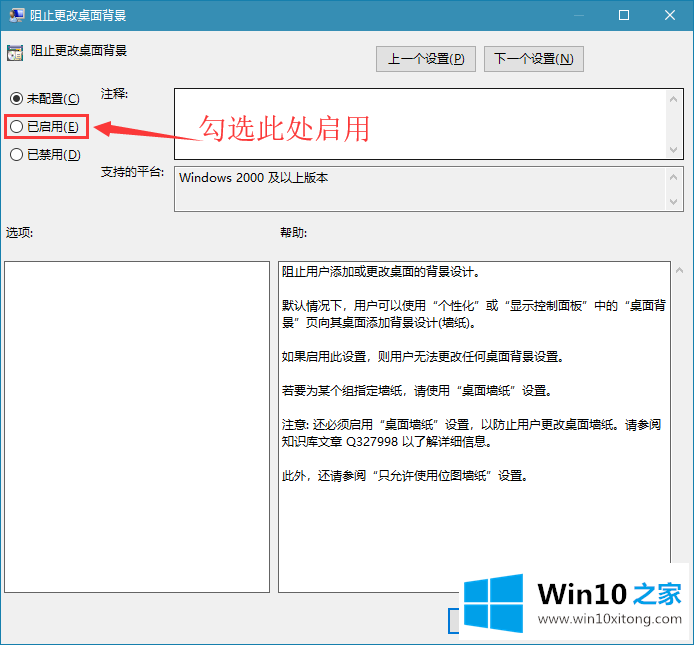694x645 pixels.
Task: Click the '选项:' label
Action: click(19, 232)
